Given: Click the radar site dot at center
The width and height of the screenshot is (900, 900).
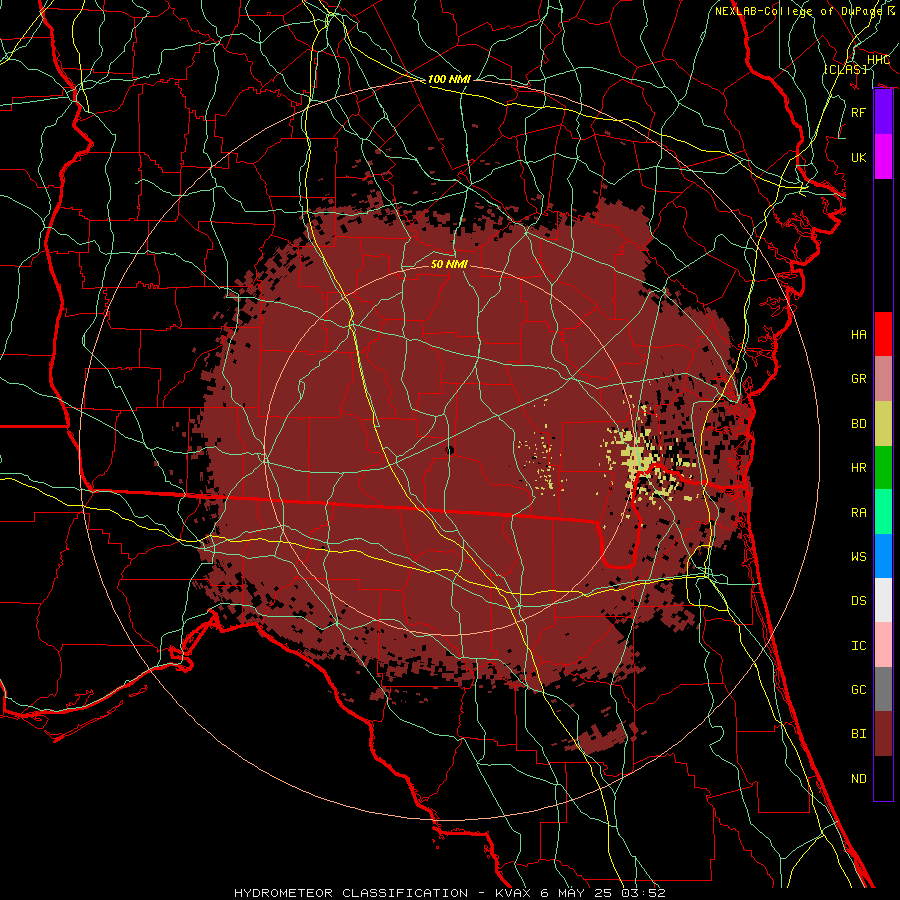Looking at the screenshot, I should click(449, 451).
